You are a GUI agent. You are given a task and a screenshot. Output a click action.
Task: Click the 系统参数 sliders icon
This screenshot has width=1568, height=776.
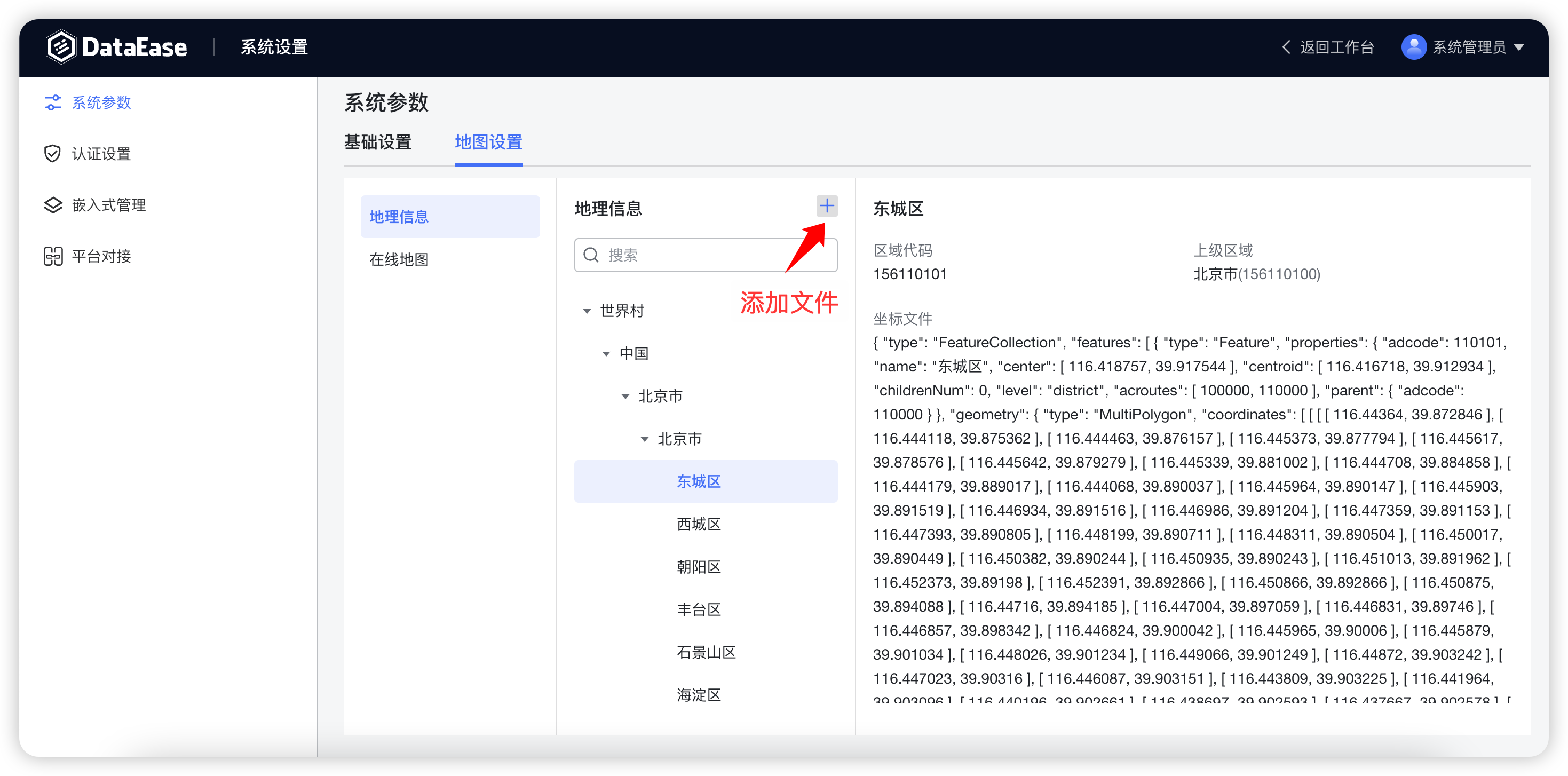point(53,102)
